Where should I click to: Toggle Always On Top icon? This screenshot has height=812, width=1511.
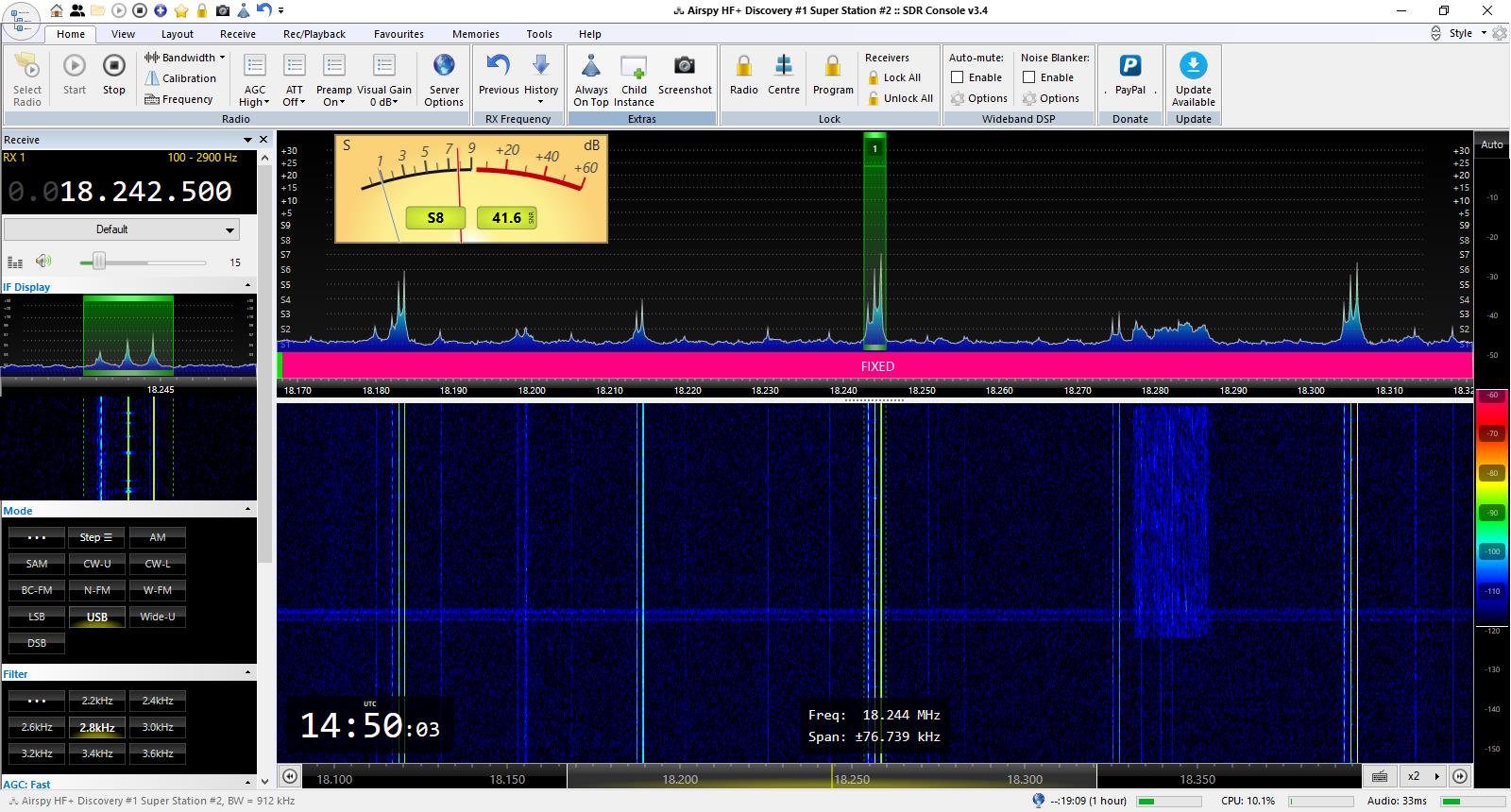(x=591, y=66)
